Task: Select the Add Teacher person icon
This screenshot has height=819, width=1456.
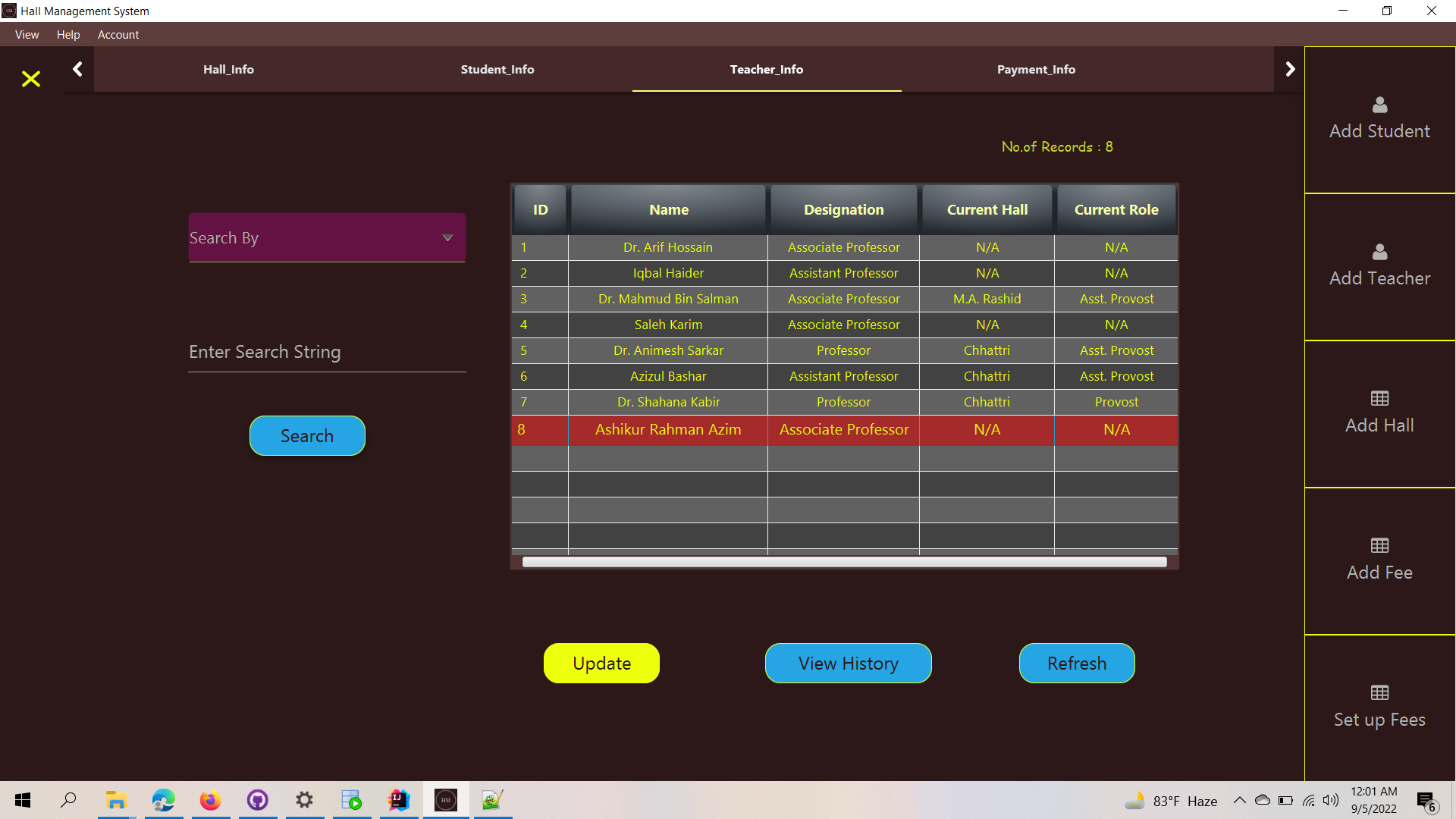Action: coord(1379,253)
